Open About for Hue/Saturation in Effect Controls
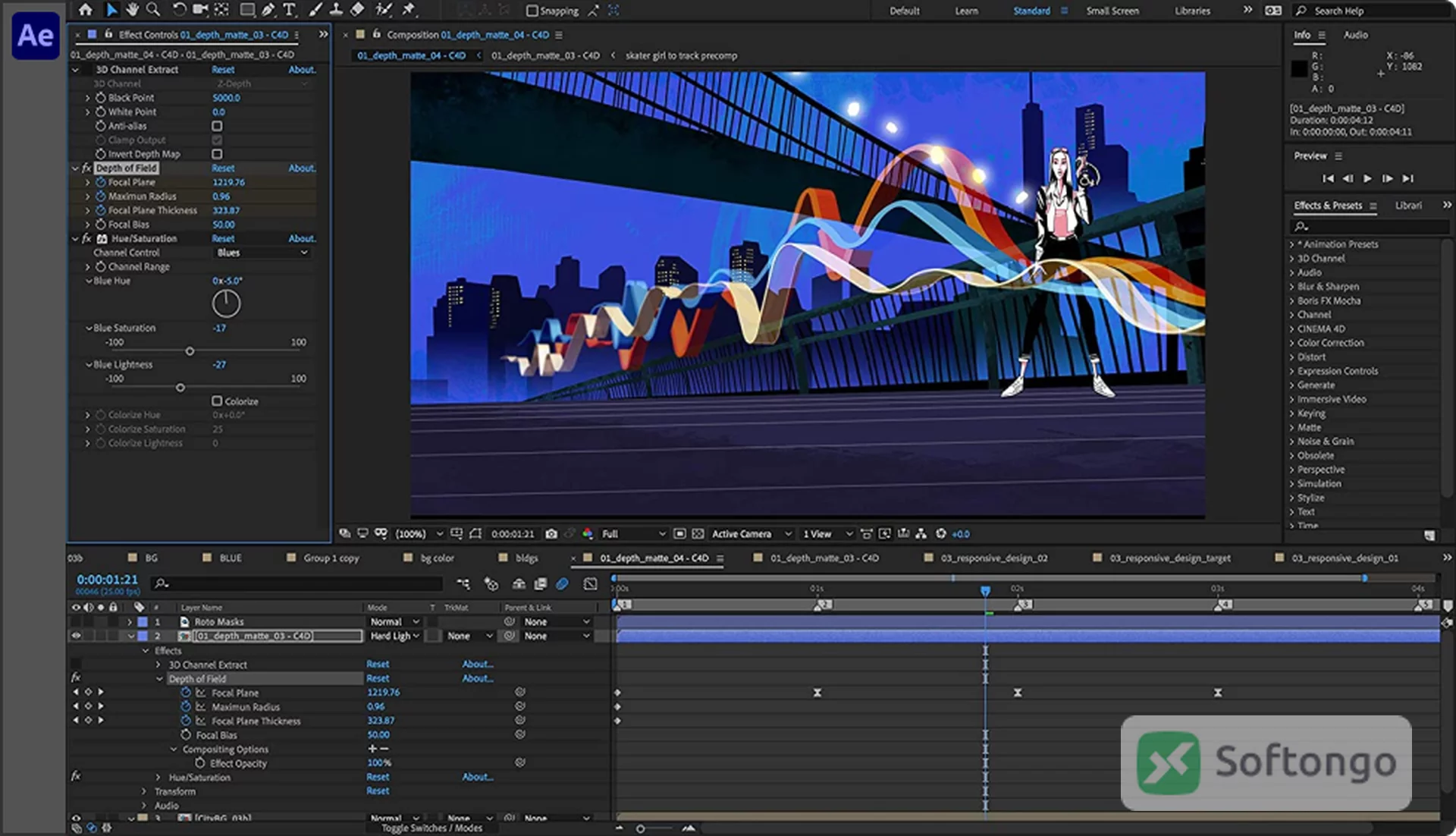This screenshot has width=1456, height=836. tap(301, 238)
